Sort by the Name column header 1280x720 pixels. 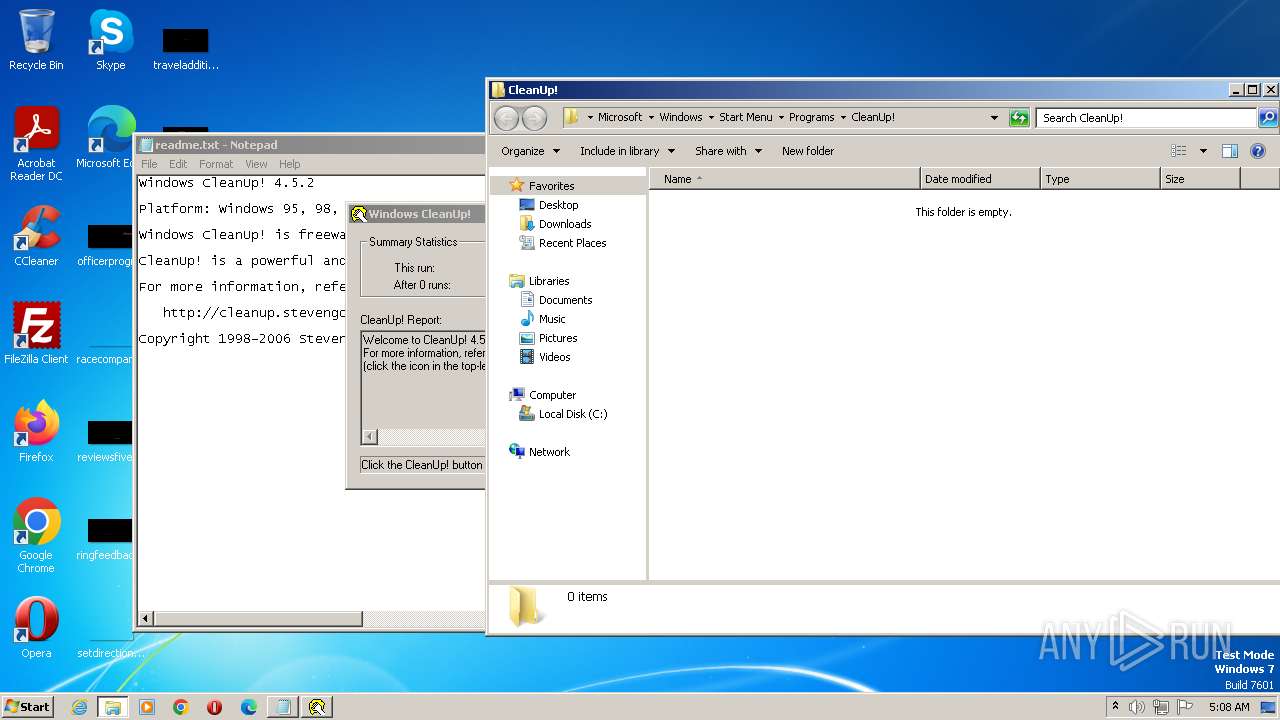coord(785,179)
